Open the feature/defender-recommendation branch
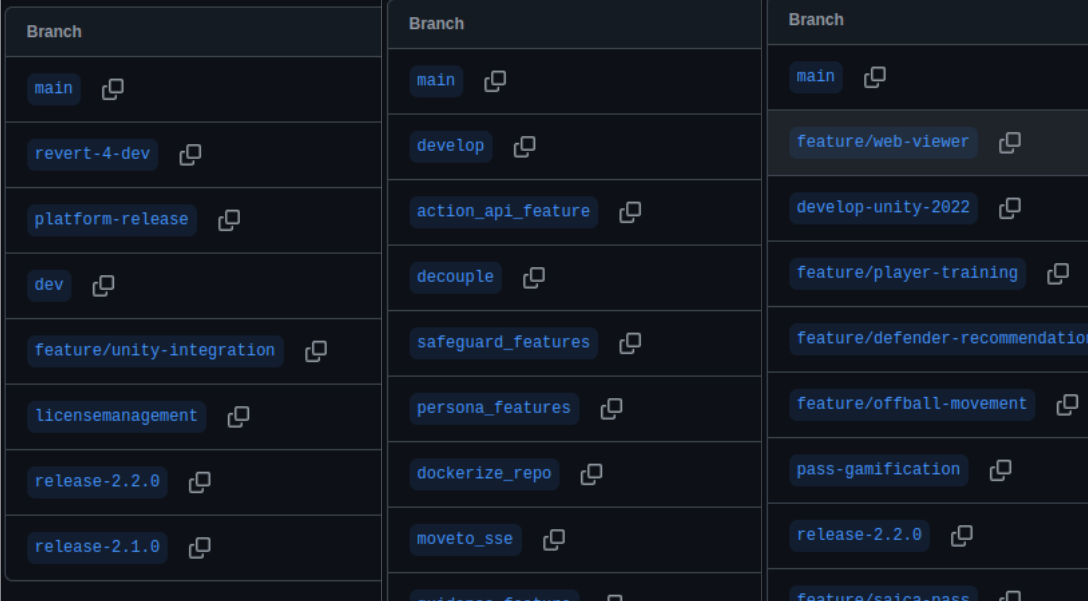 coord(939,339)
